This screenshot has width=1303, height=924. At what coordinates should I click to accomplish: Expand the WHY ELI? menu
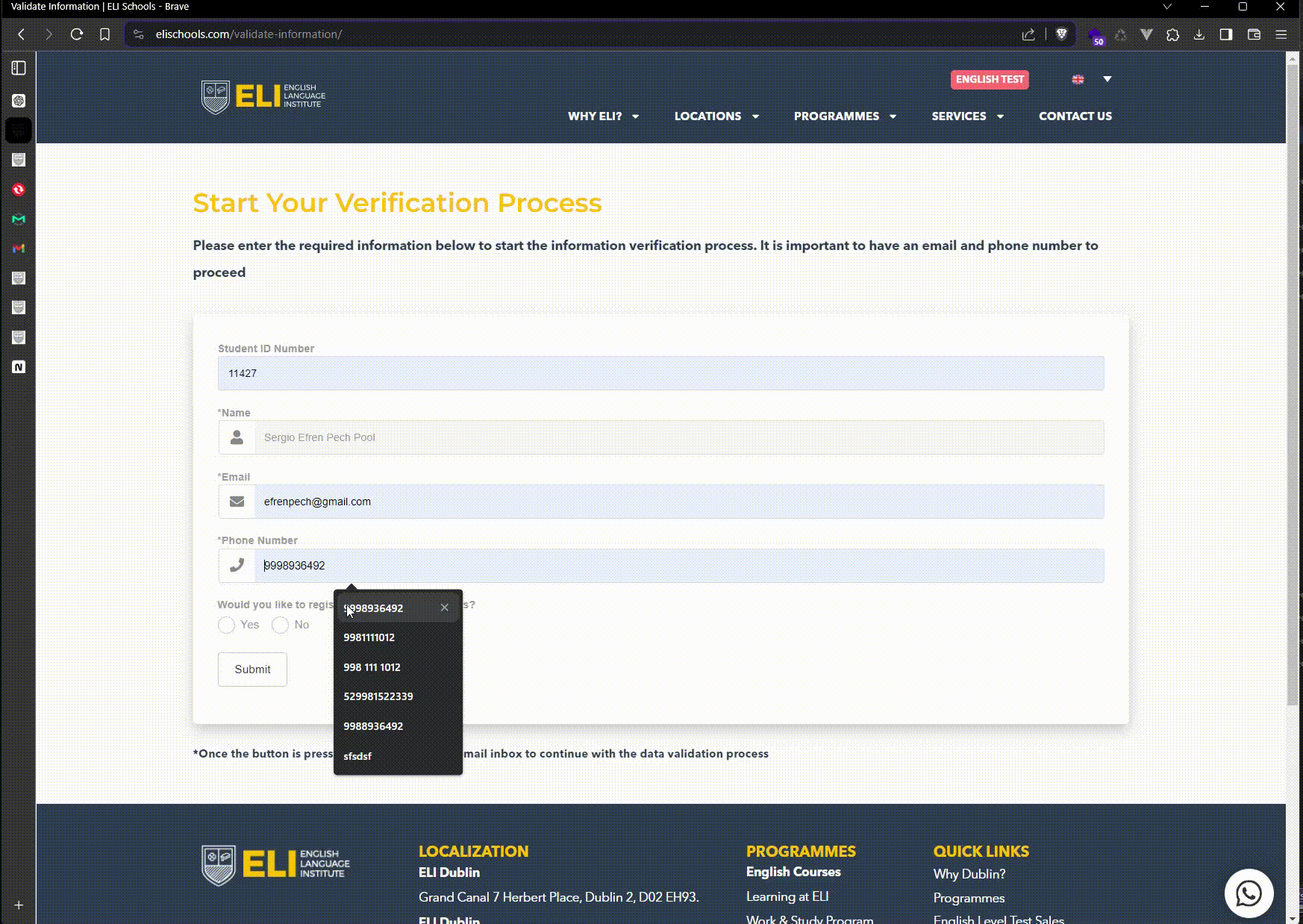[x=603, y=116]
